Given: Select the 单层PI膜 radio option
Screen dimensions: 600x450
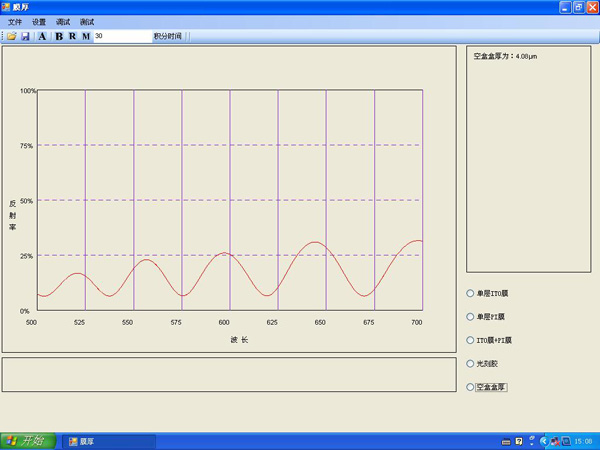Looking at the screenshot, I should [471, 317].
